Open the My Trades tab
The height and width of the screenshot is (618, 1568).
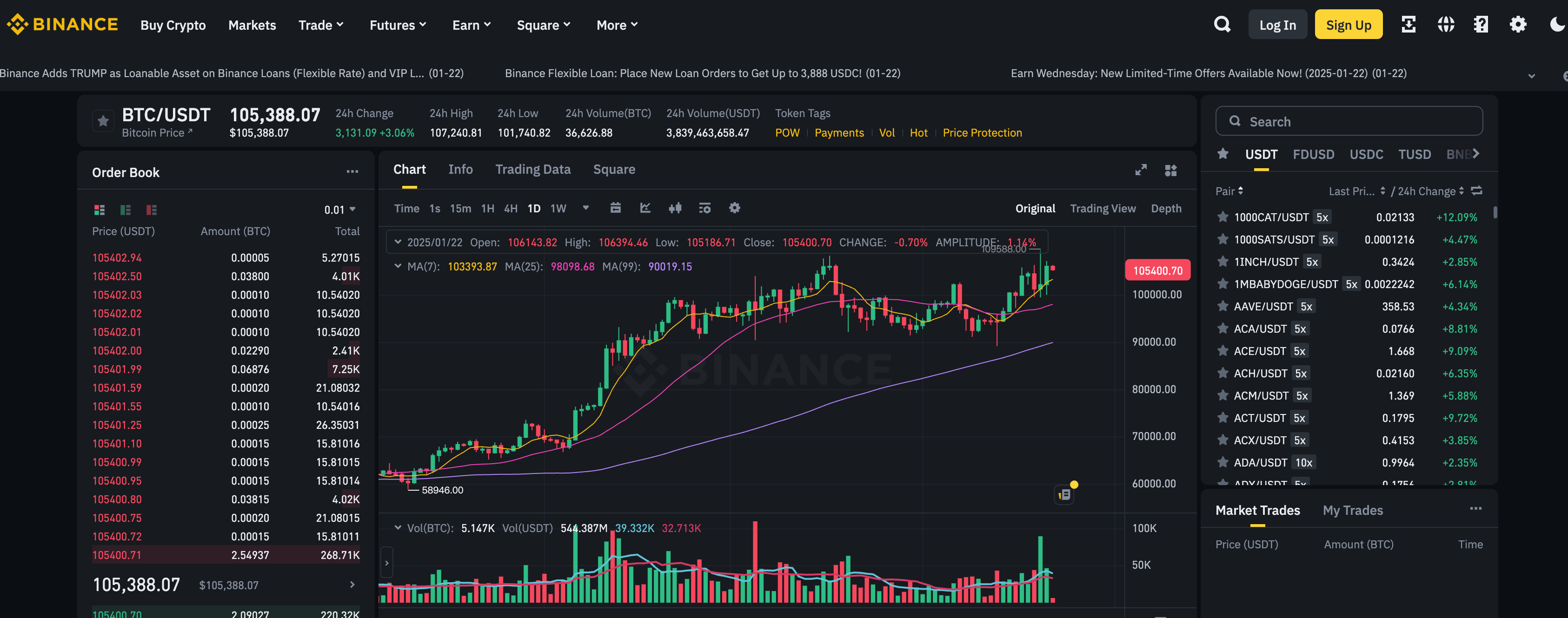pos(1353,510)
